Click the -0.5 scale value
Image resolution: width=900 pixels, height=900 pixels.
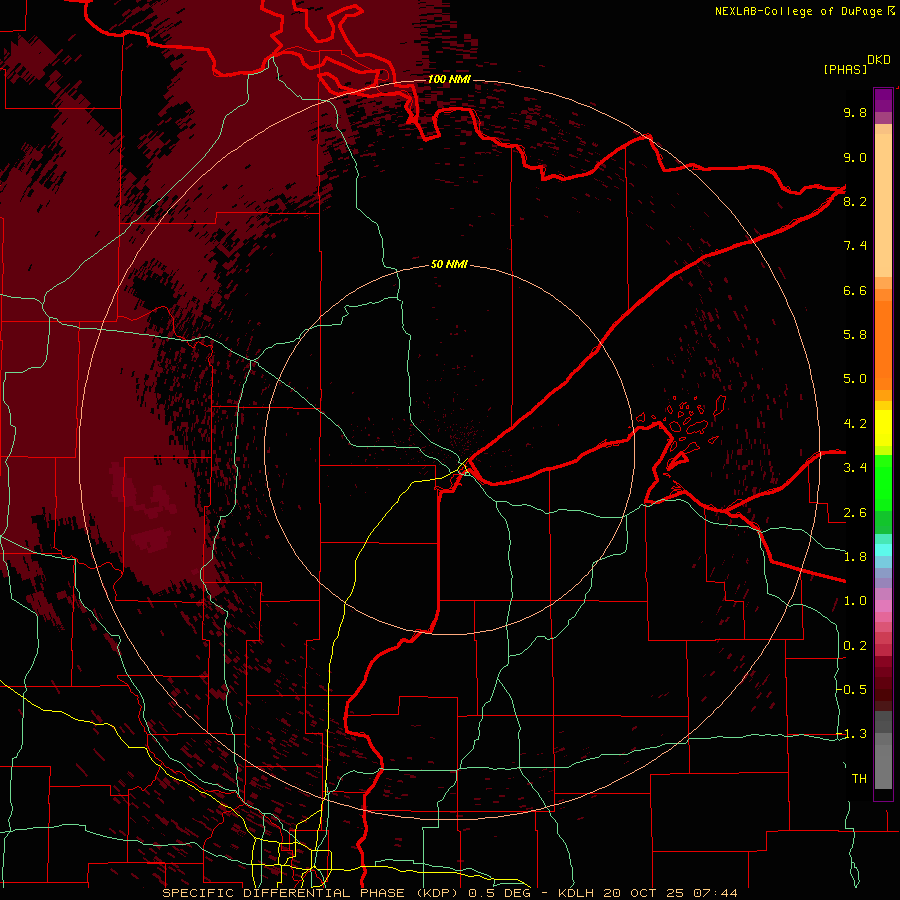coord(852,690)
